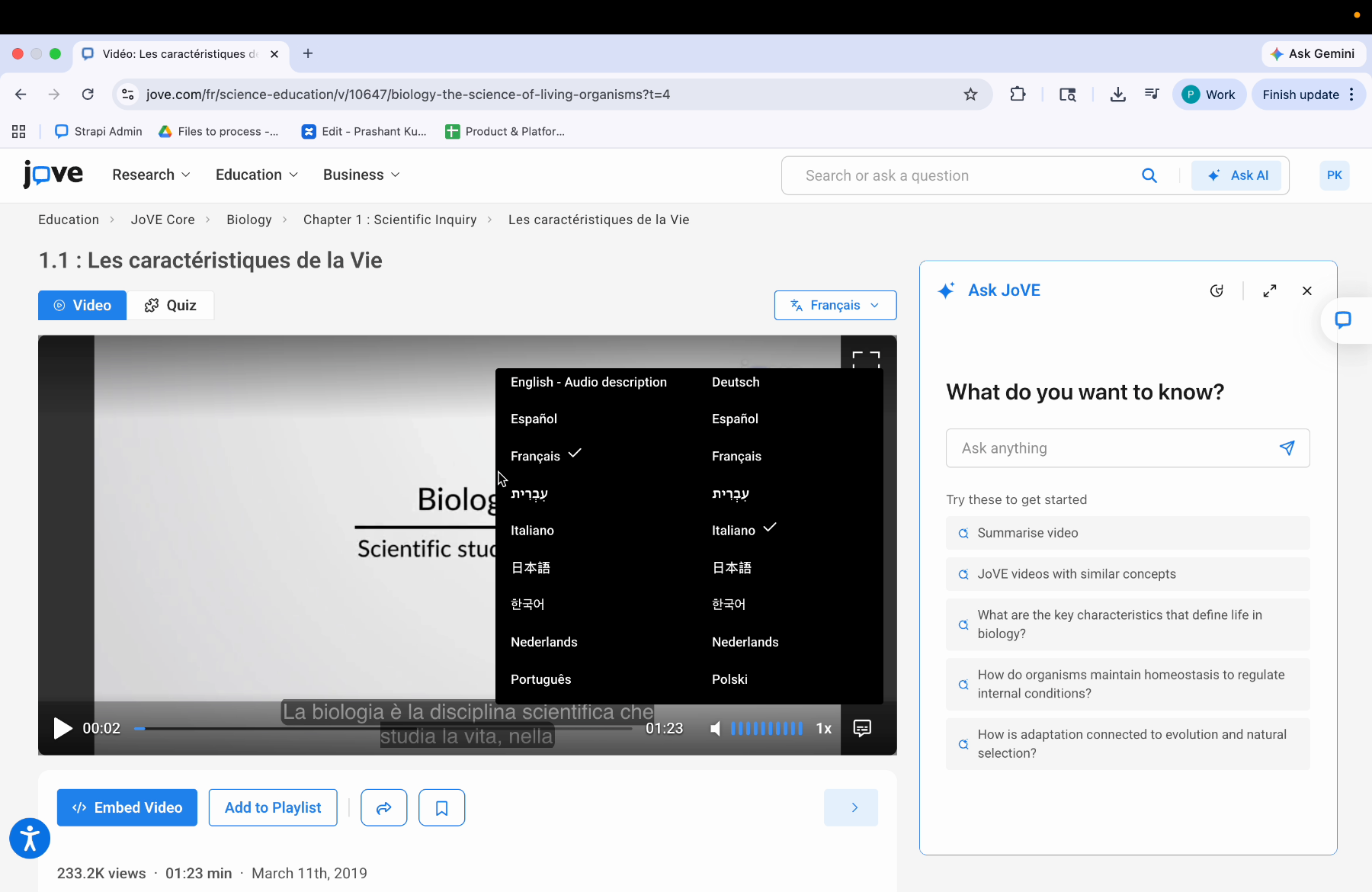Screen dimensions: 1372x892
Task: Open the Français language dropdown
Action: [x=835, y=305]
